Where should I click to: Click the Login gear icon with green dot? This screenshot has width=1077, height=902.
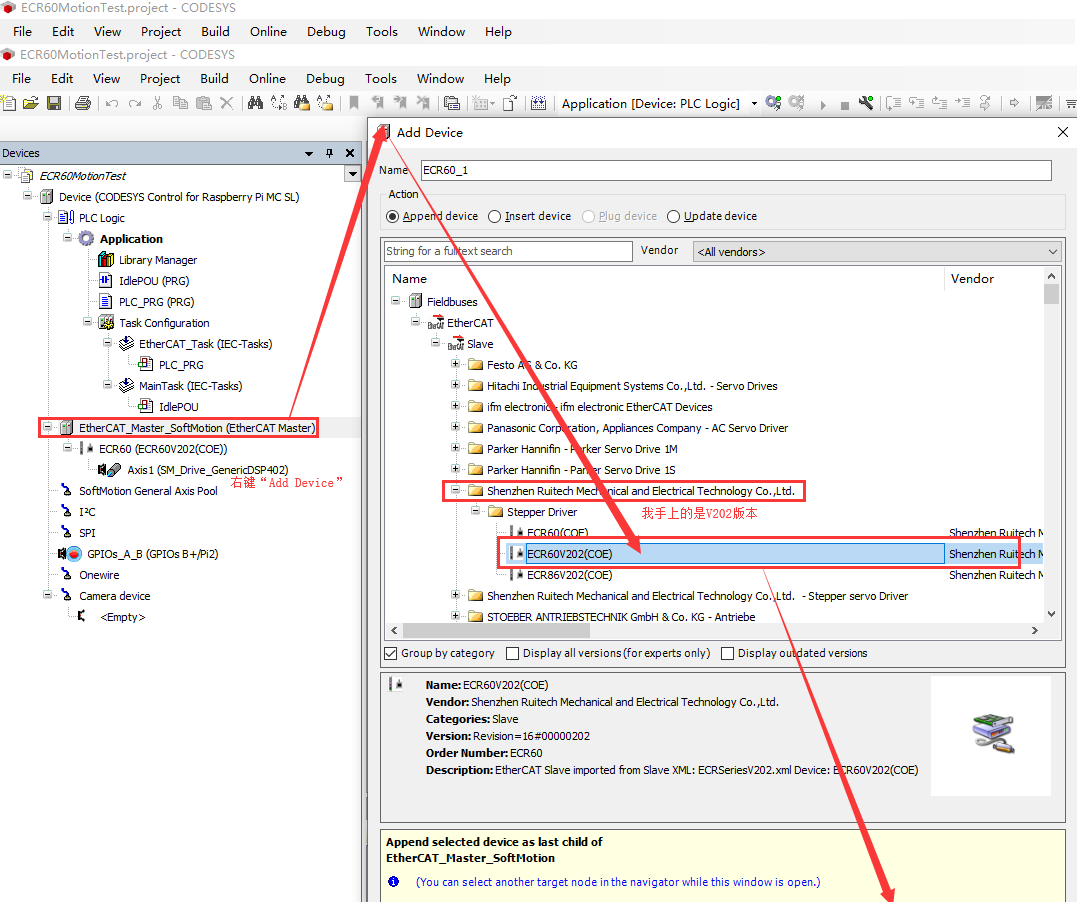coord(773,103)
